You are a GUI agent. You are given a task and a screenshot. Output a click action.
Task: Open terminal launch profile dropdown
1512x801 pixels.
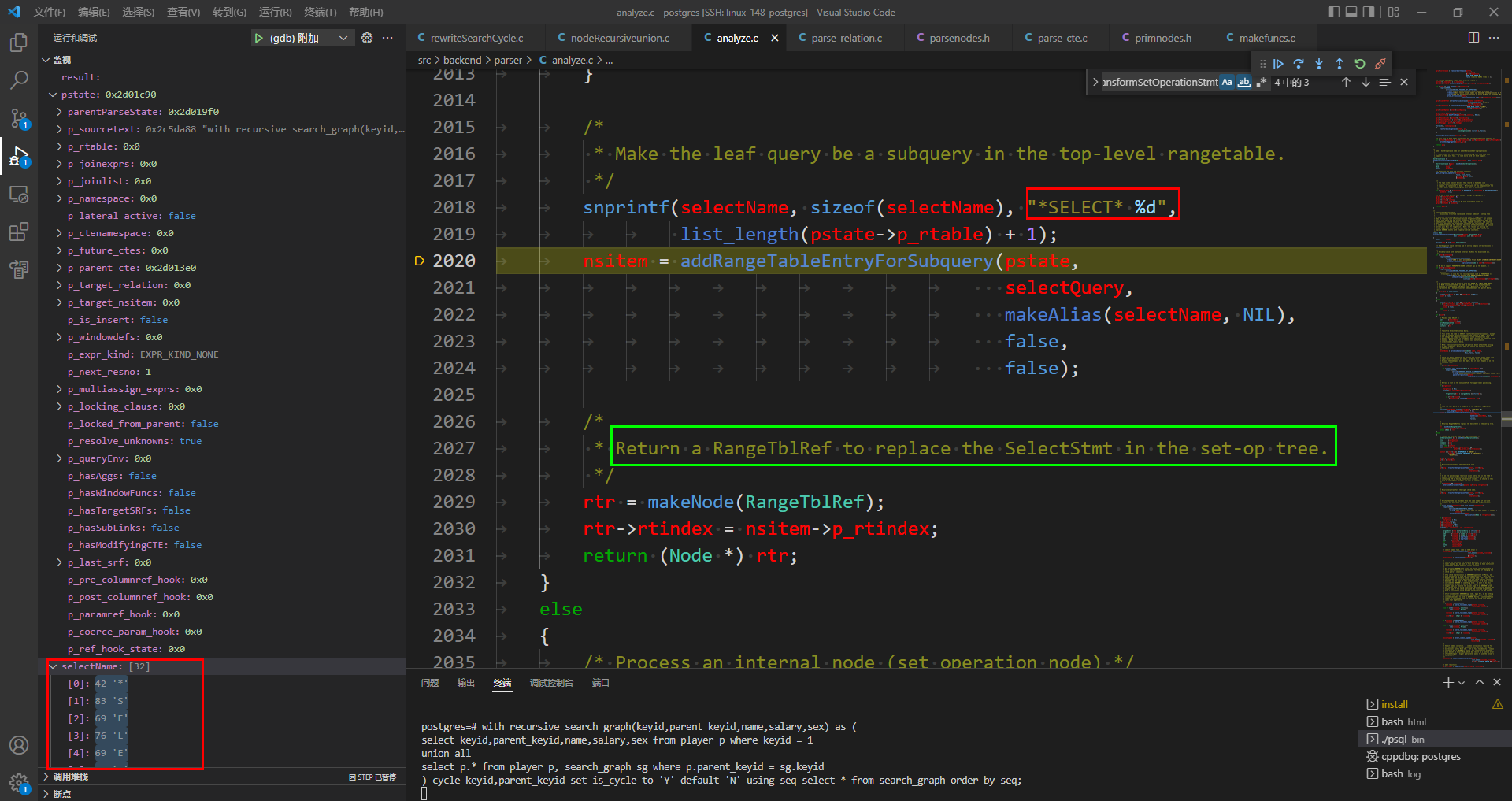(1462, 683)
